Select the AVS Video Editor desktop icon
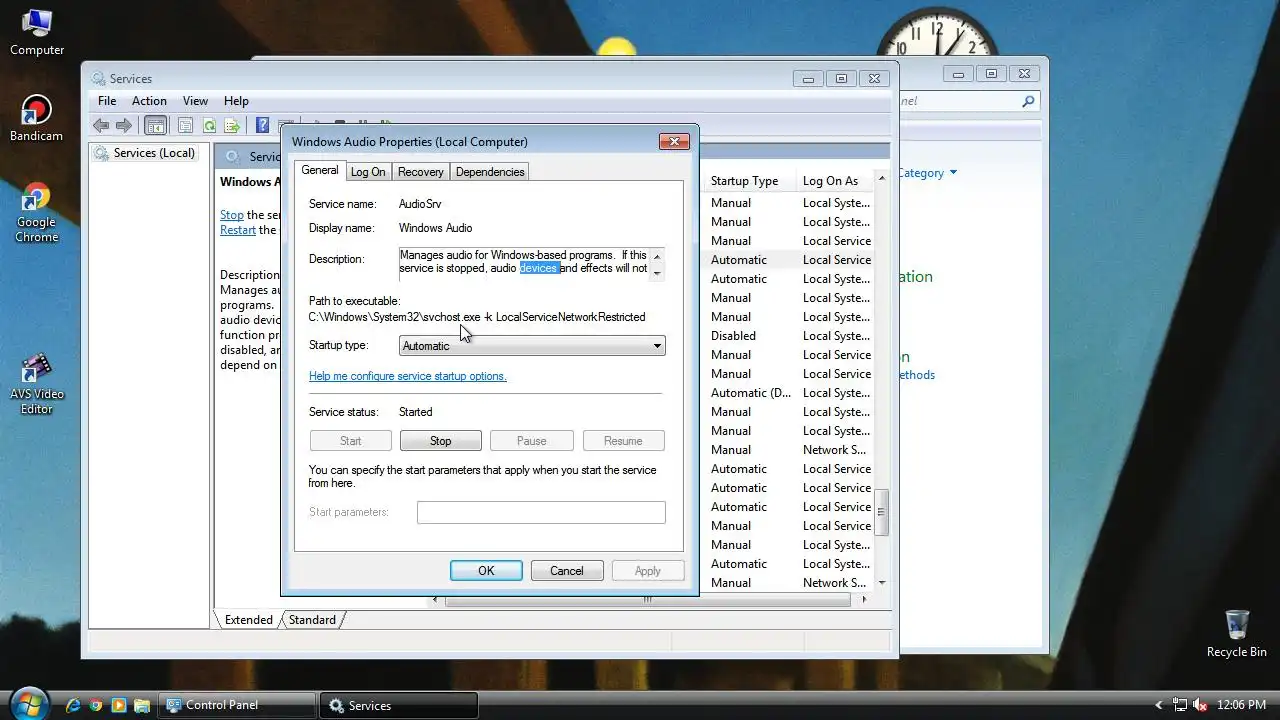This screenshot has width=1280, height=720. tap(37, 384)
